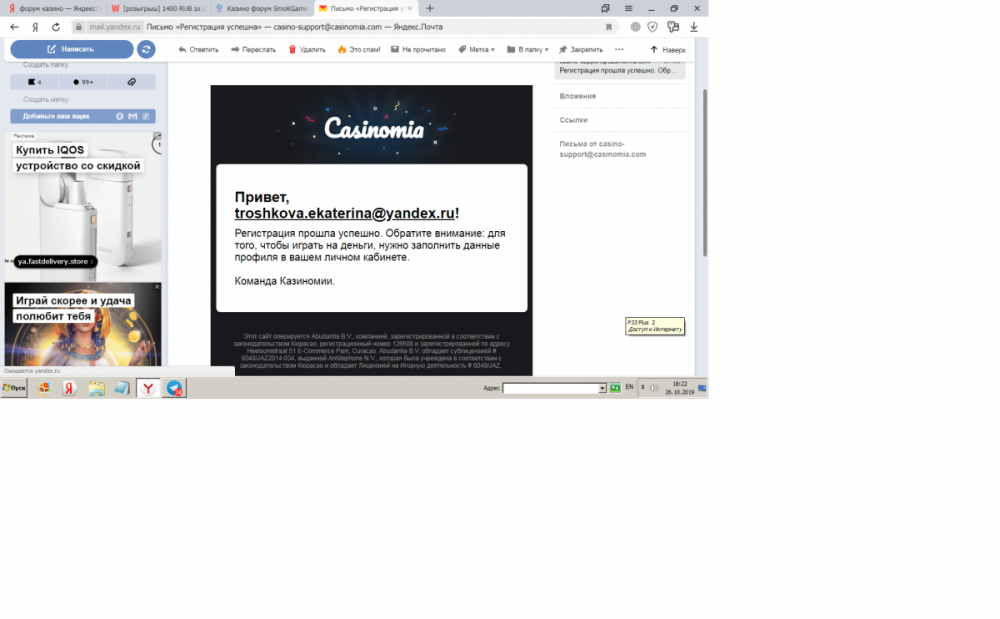The height and width of the screenshot is (619, 1000).
Task: Open the taskbar Адрес dropdown arrow
Action: [602, 388]
